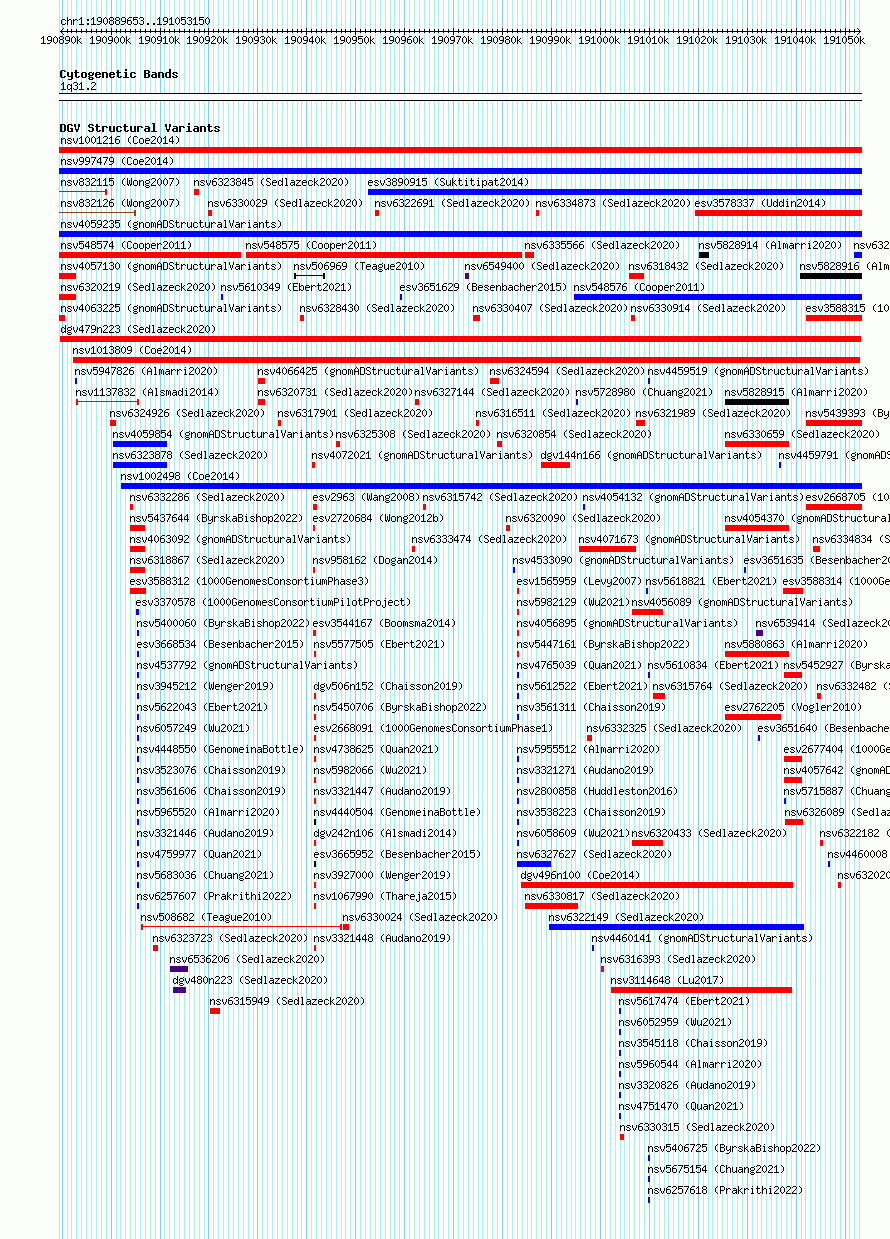Click esv2720684 (Wong2012b) label
The image size is (890, 1239).
378,518
